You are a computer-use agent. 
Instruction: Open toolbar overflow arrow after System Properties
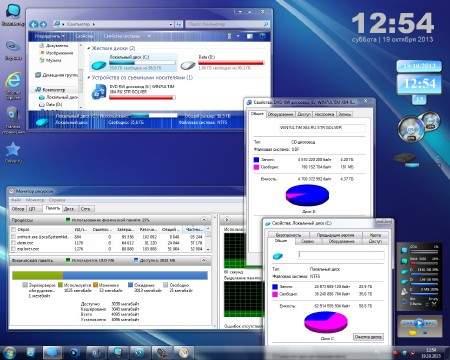tap(149, 36)
